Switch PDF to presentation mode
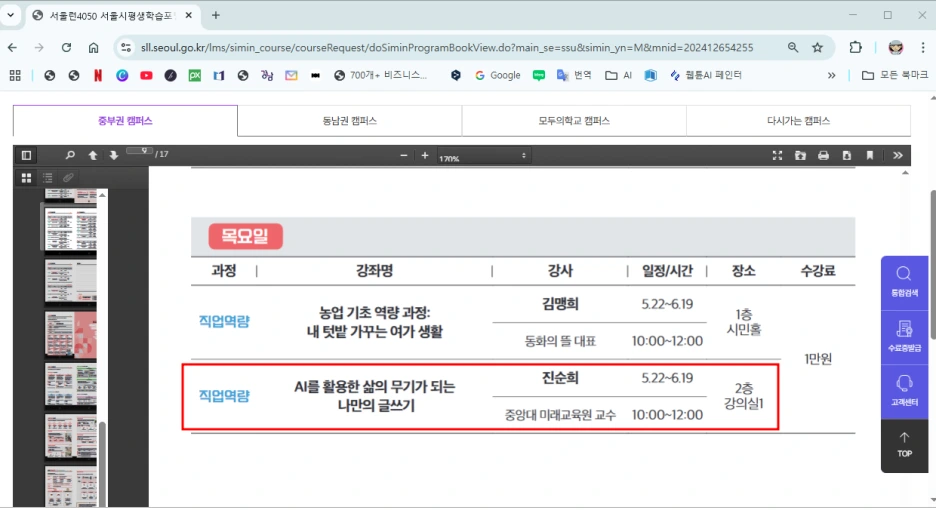This screenshot has width=936, height=510. click(777, 155)
